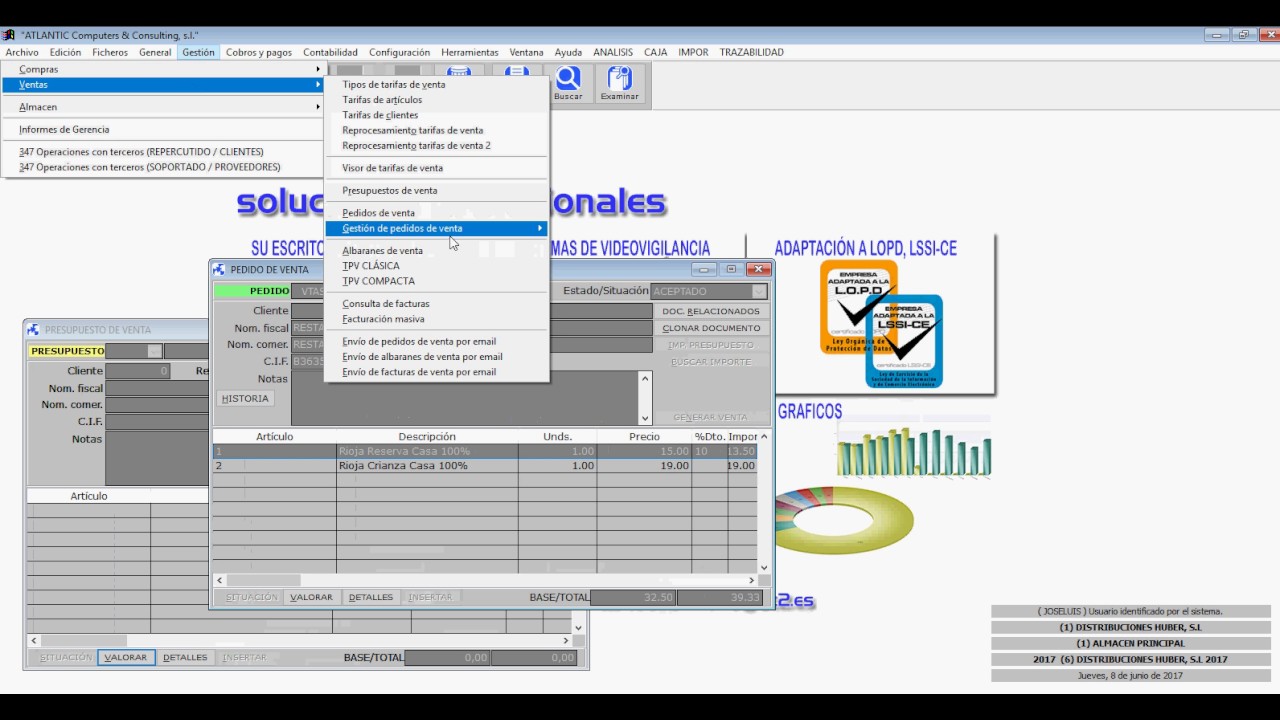Click the Examinar toolbar icon
This screenshot has width=1280, height=720.
(620, 84)
